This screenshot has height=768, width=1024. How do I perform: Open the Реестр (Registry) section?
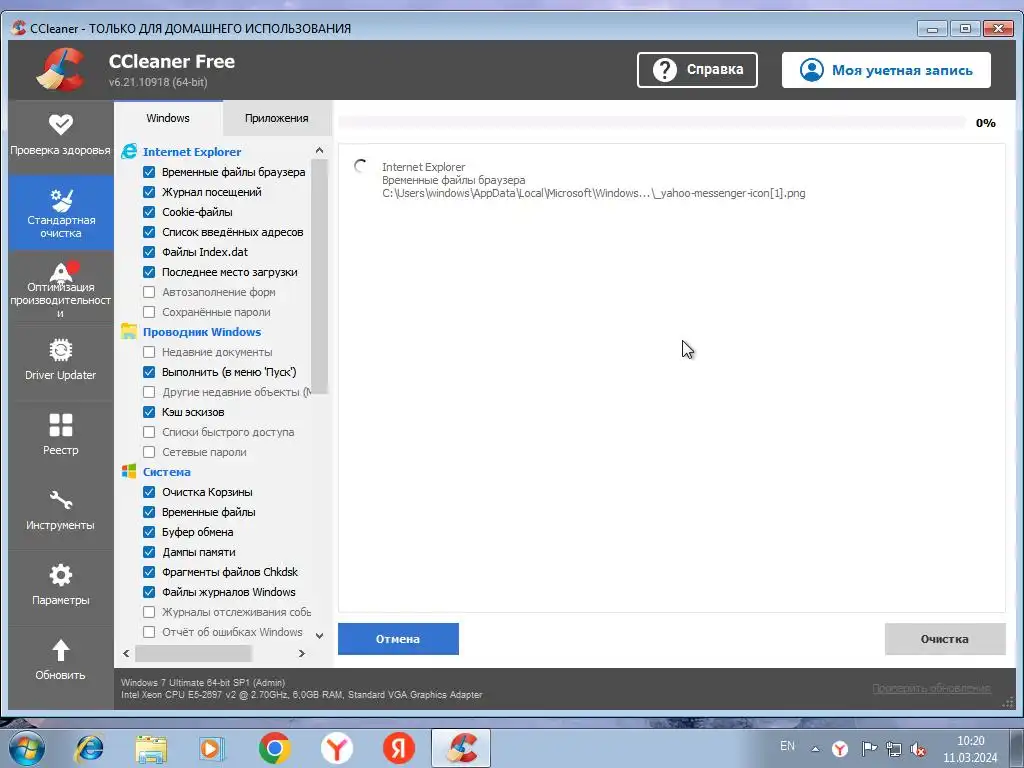tap(61, 438)
